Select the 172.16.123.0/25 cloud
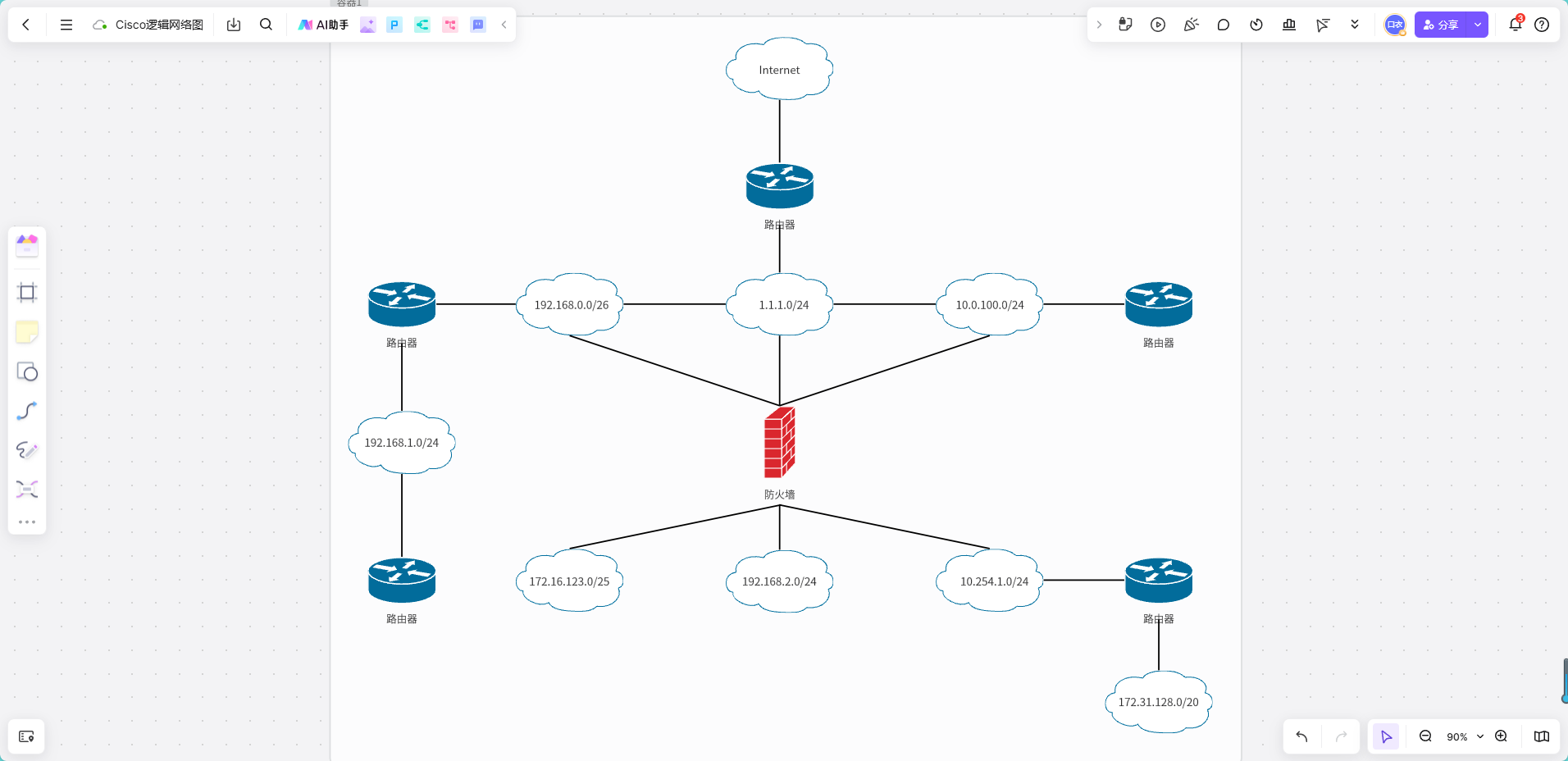Screen dimensions: 1568x761 click(x=569, y=581)
